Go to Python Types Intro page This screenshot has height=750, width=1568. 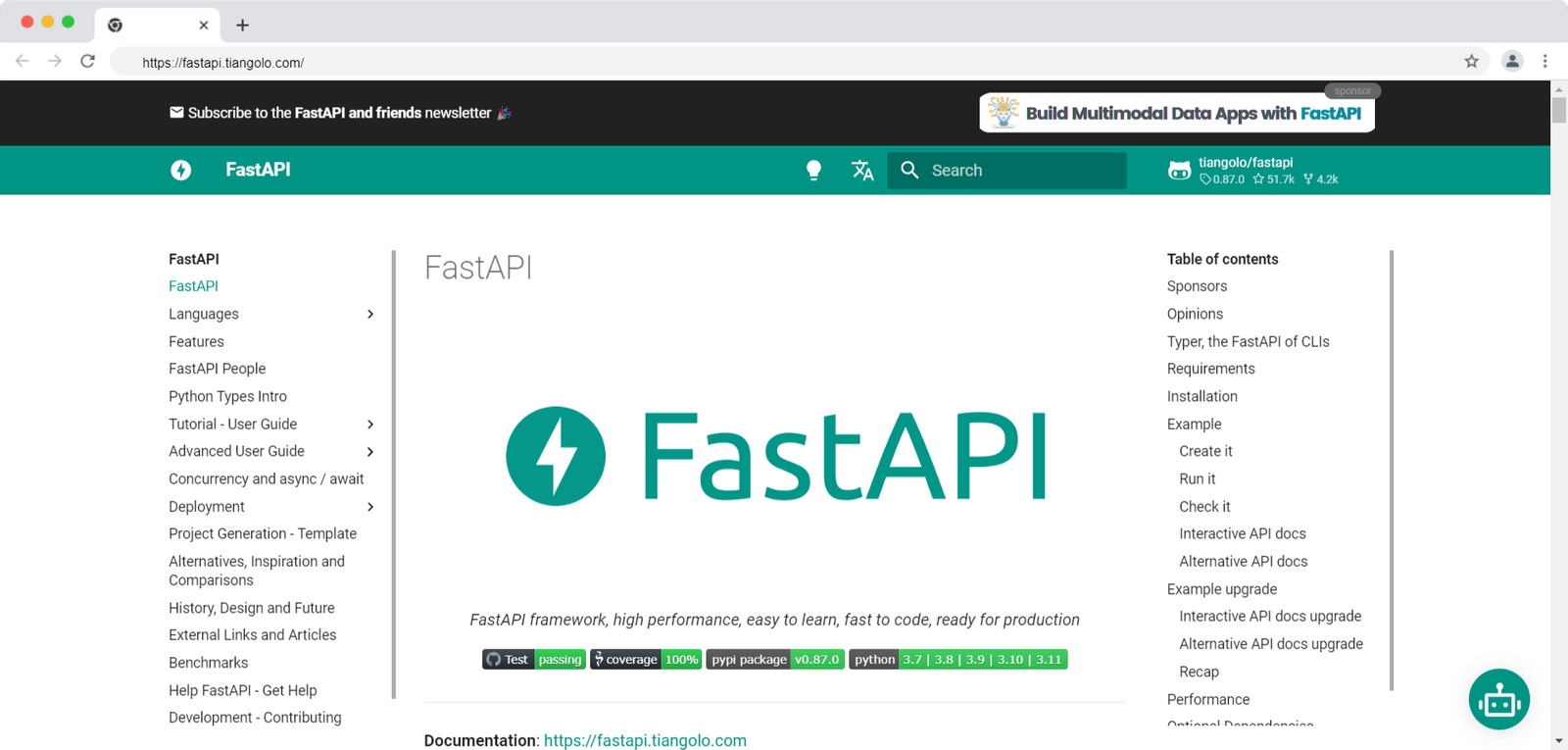click(227, 396)
